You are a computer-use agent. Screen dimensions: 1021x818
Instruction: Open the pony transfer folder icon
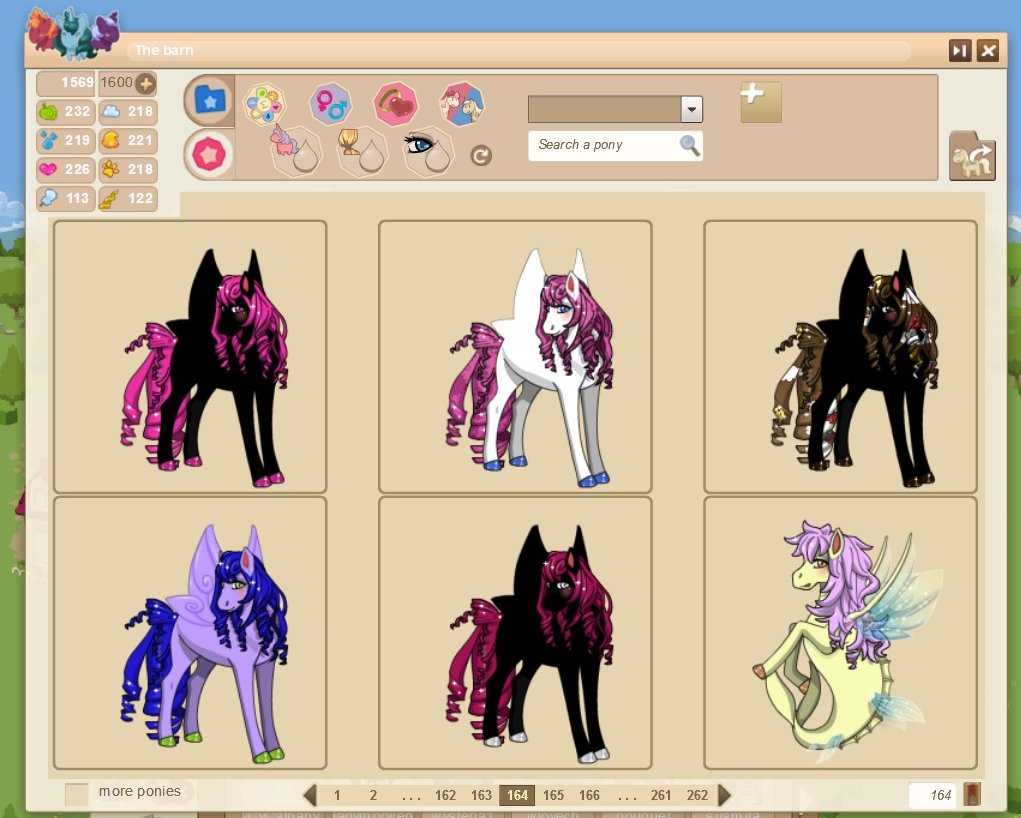972,156
